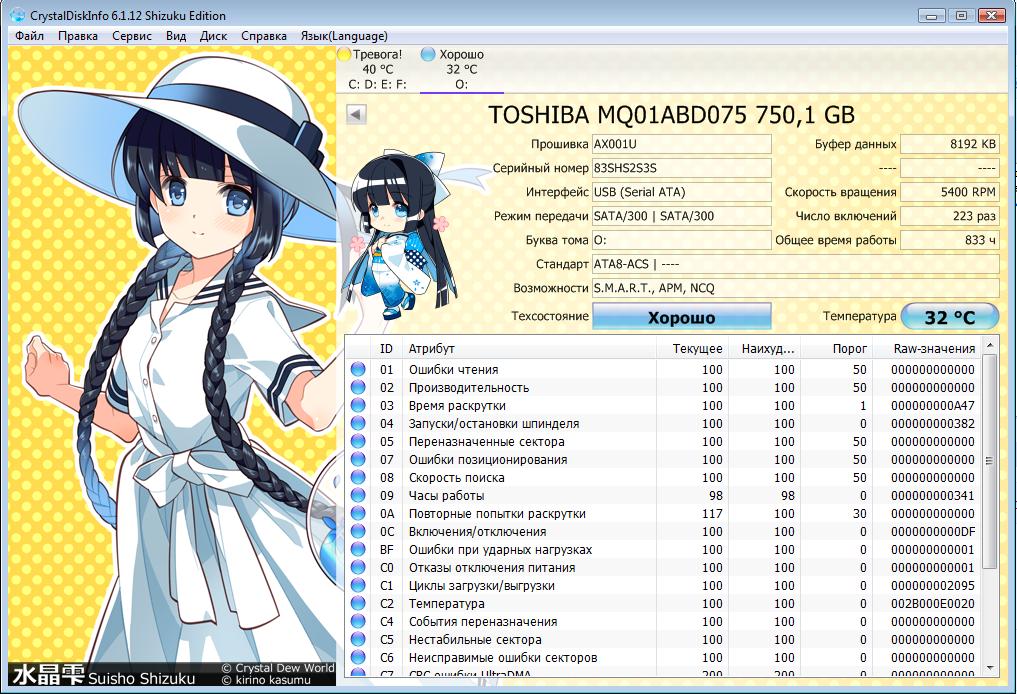The height and width of the screenshot is (694, 1017).
Task: Open the Диск menu
Action: coord(213,36)
